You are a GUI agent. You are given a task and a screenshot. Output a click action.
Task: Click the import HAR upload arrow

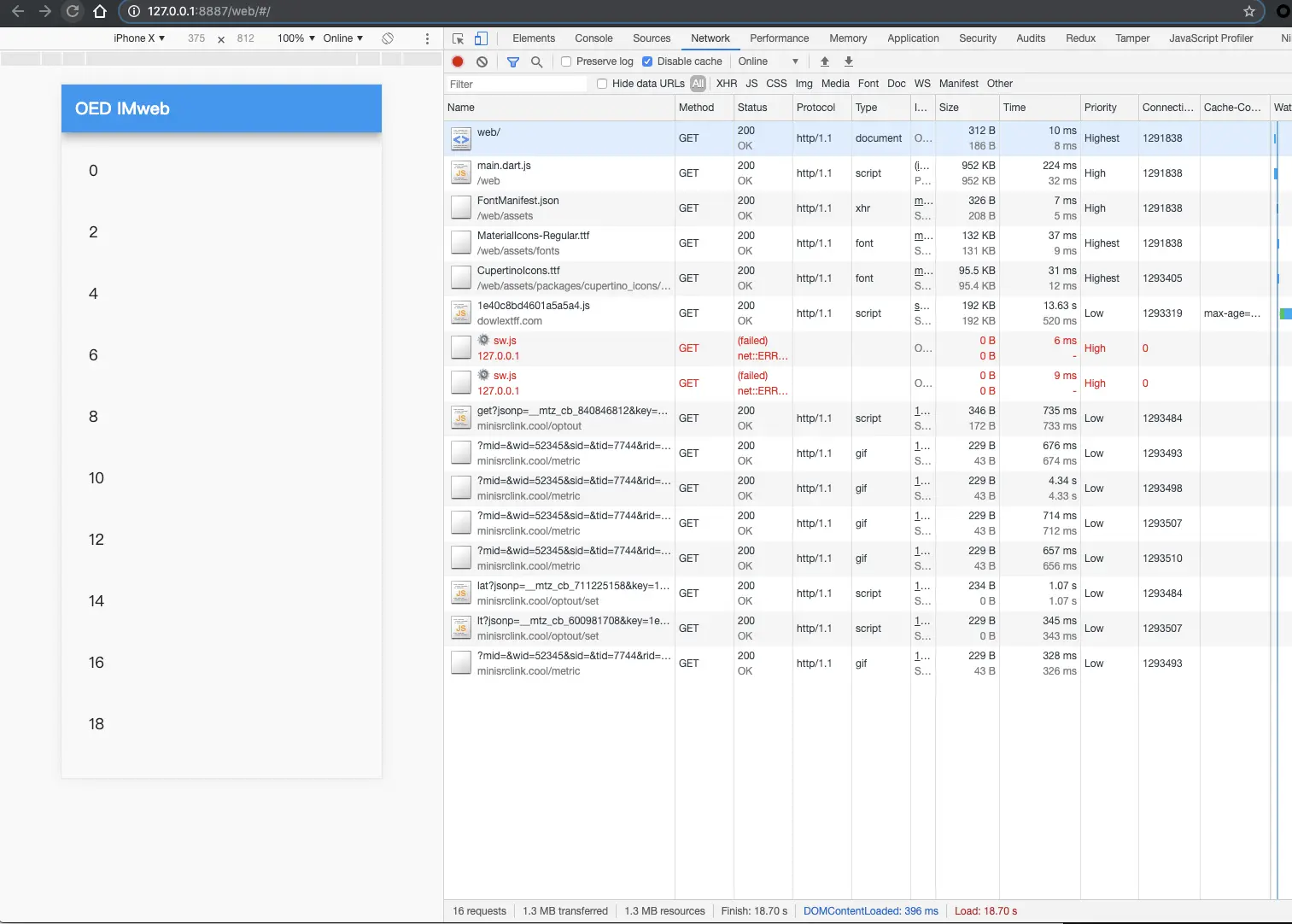pyautogui.click(x=825, y=61)
